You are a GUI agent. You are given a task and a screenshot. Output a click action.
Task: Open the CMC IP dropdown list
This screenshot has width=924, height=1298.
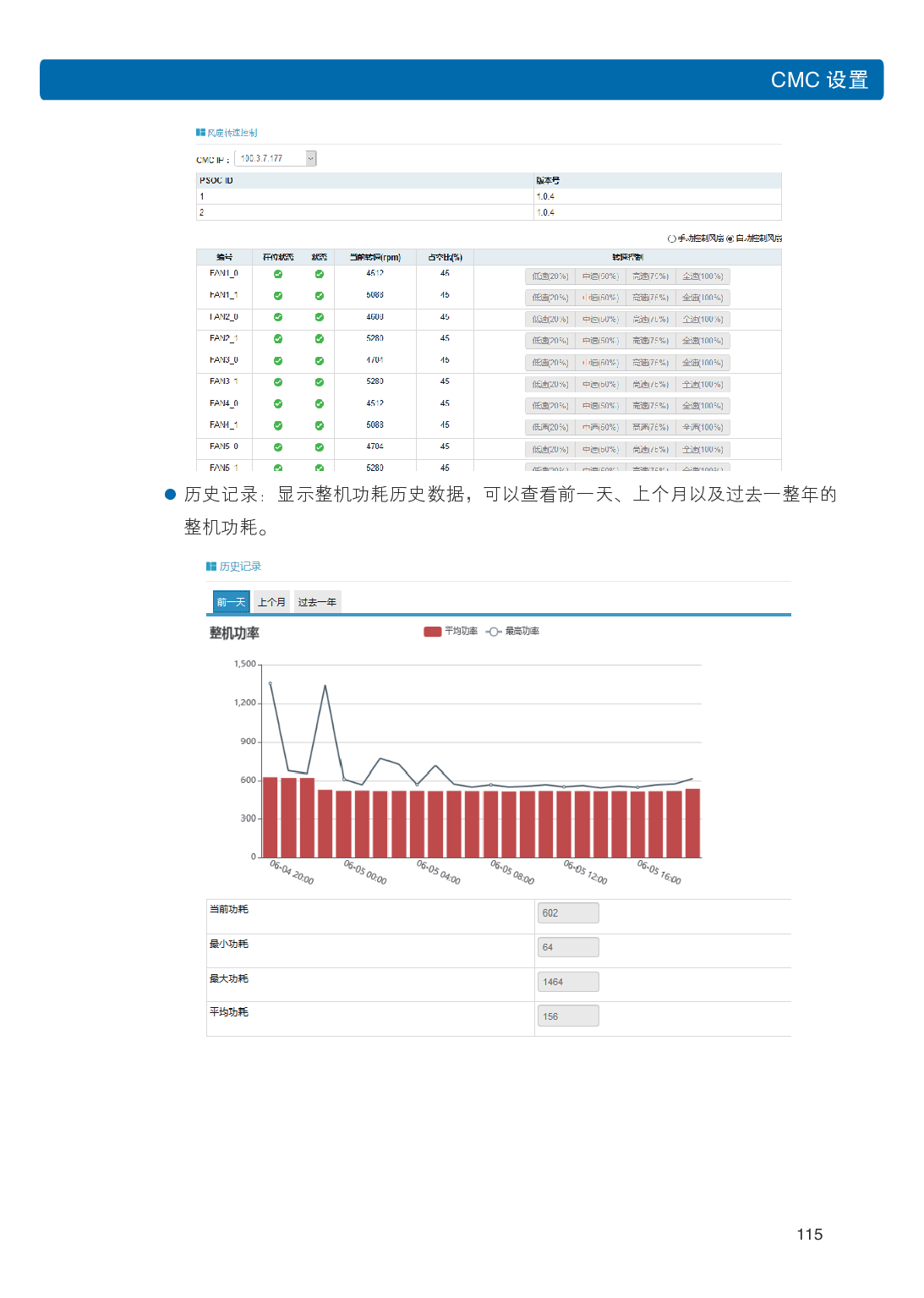click(x=310, y=159)
